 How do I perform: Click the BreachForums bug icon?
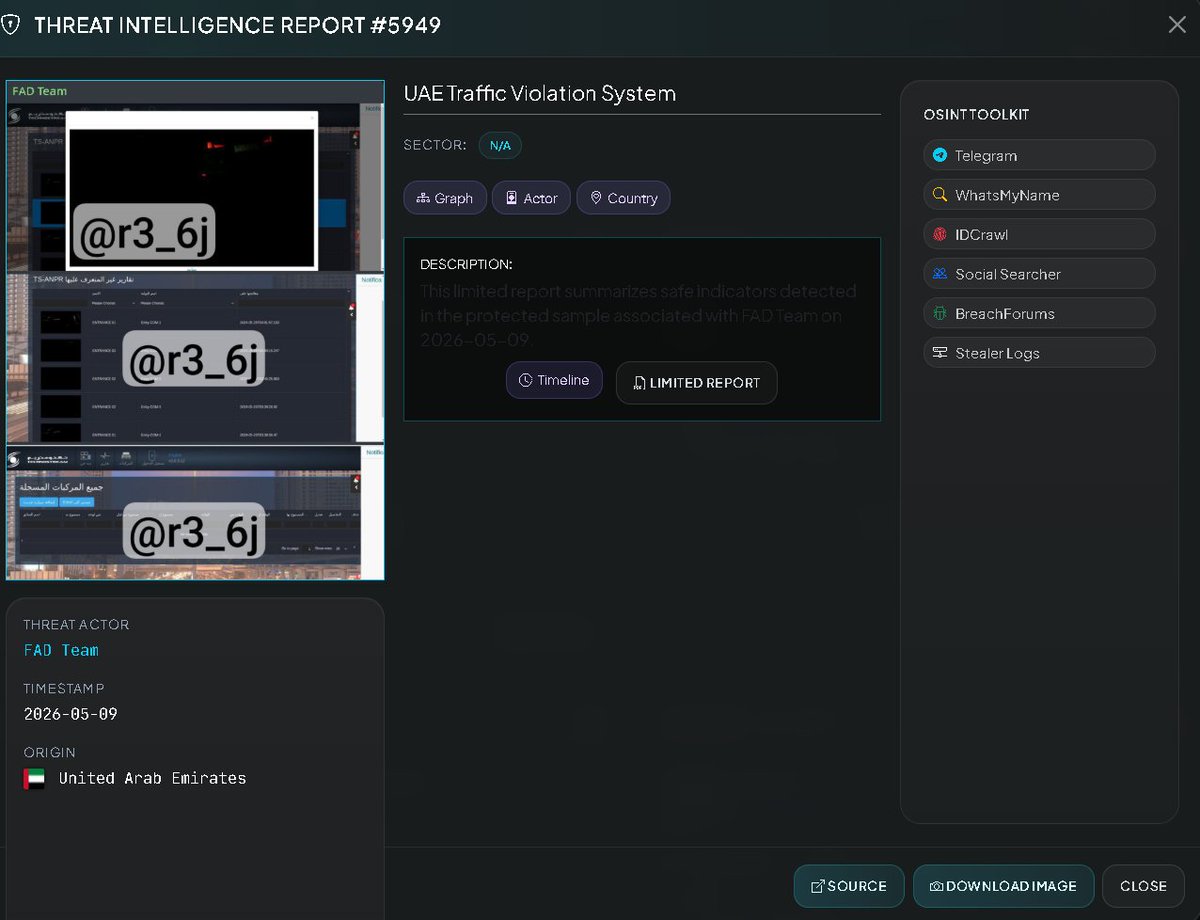[x=940, y=313]
